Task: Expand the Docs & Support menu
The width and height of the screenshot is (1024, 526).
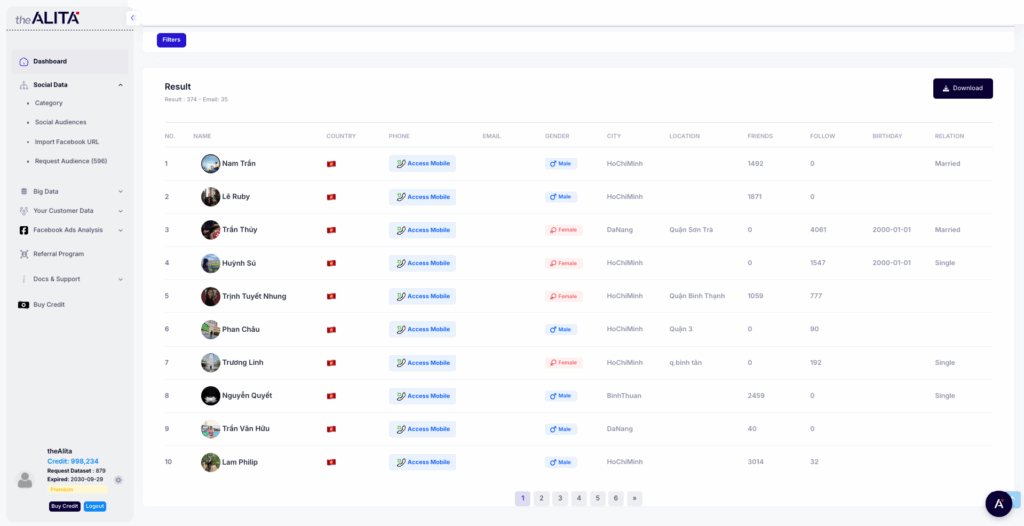Action: tap(120, 279)
